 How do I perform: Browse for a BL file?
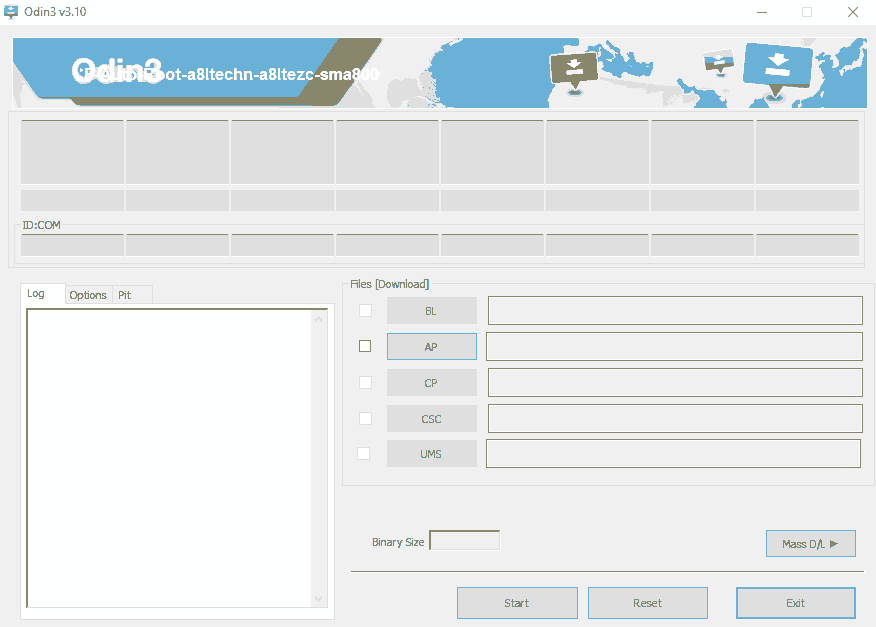[432, 311]
